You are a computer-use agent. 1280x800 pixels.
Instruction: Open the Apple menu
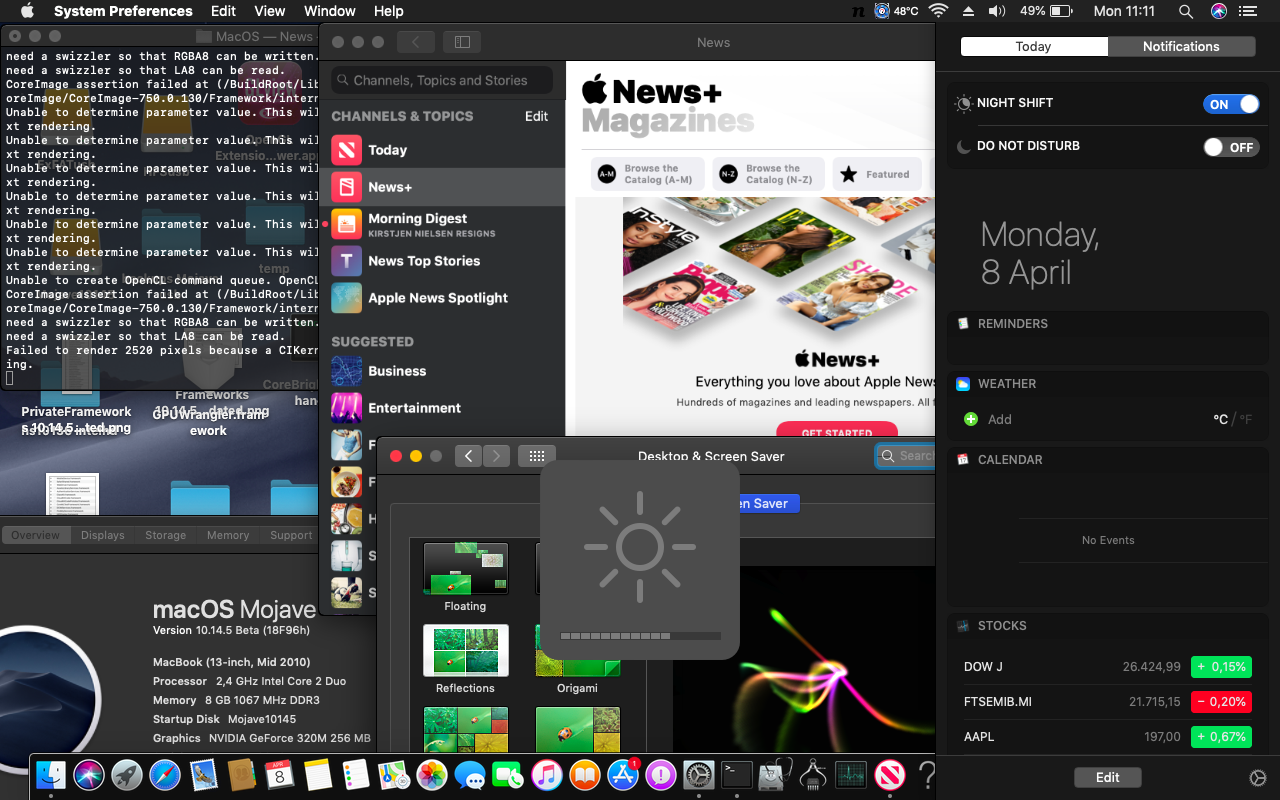click(27, 11)
